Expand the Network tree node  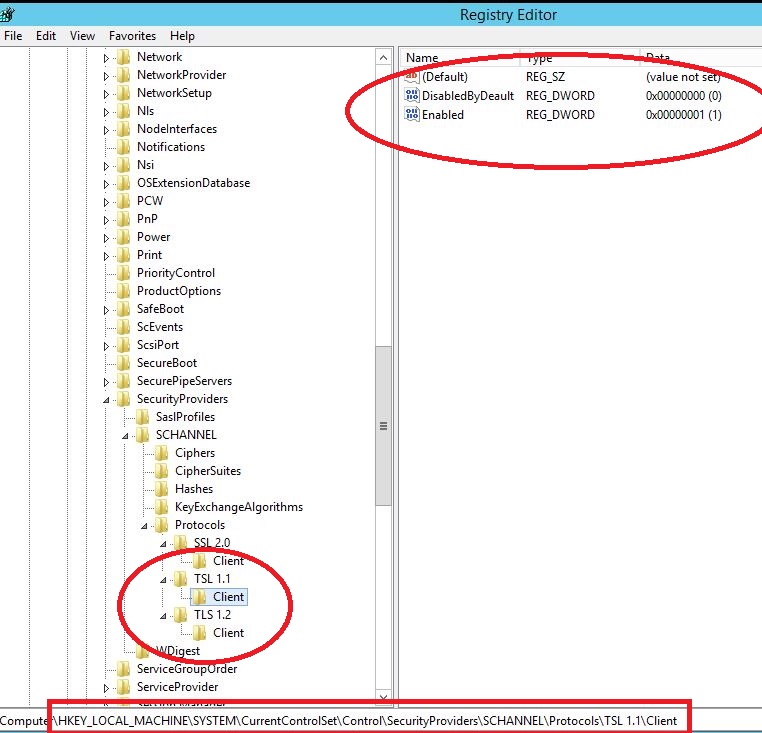pos(107,58)
